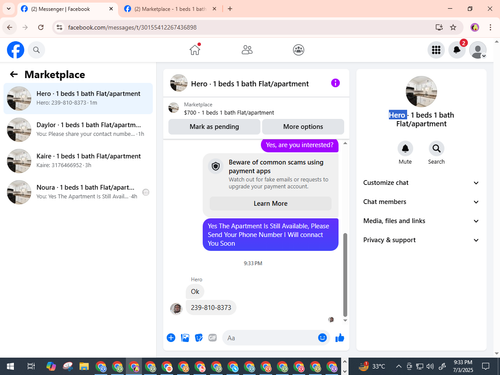Click the large listing photo in info panel
The image size is (500, 375).
click(421, 92)
